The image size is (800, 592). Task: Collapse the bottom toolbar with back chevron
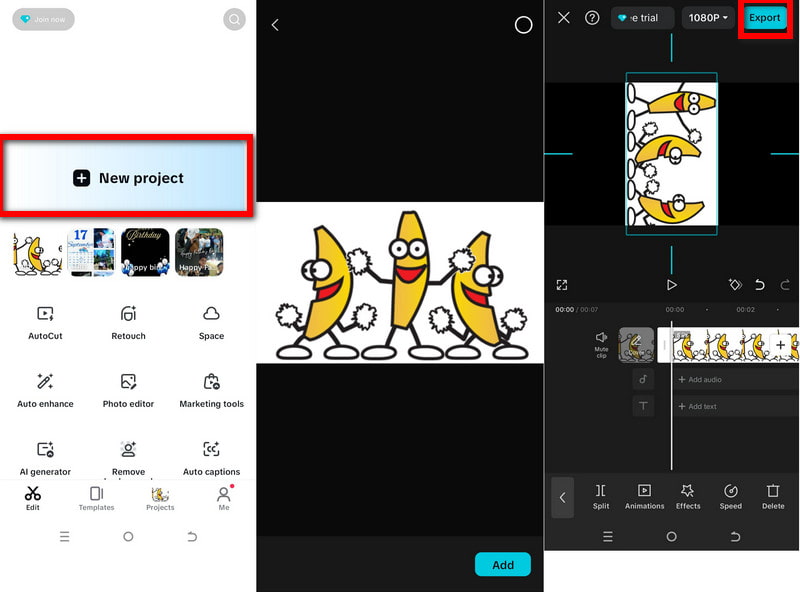(562, 497)
